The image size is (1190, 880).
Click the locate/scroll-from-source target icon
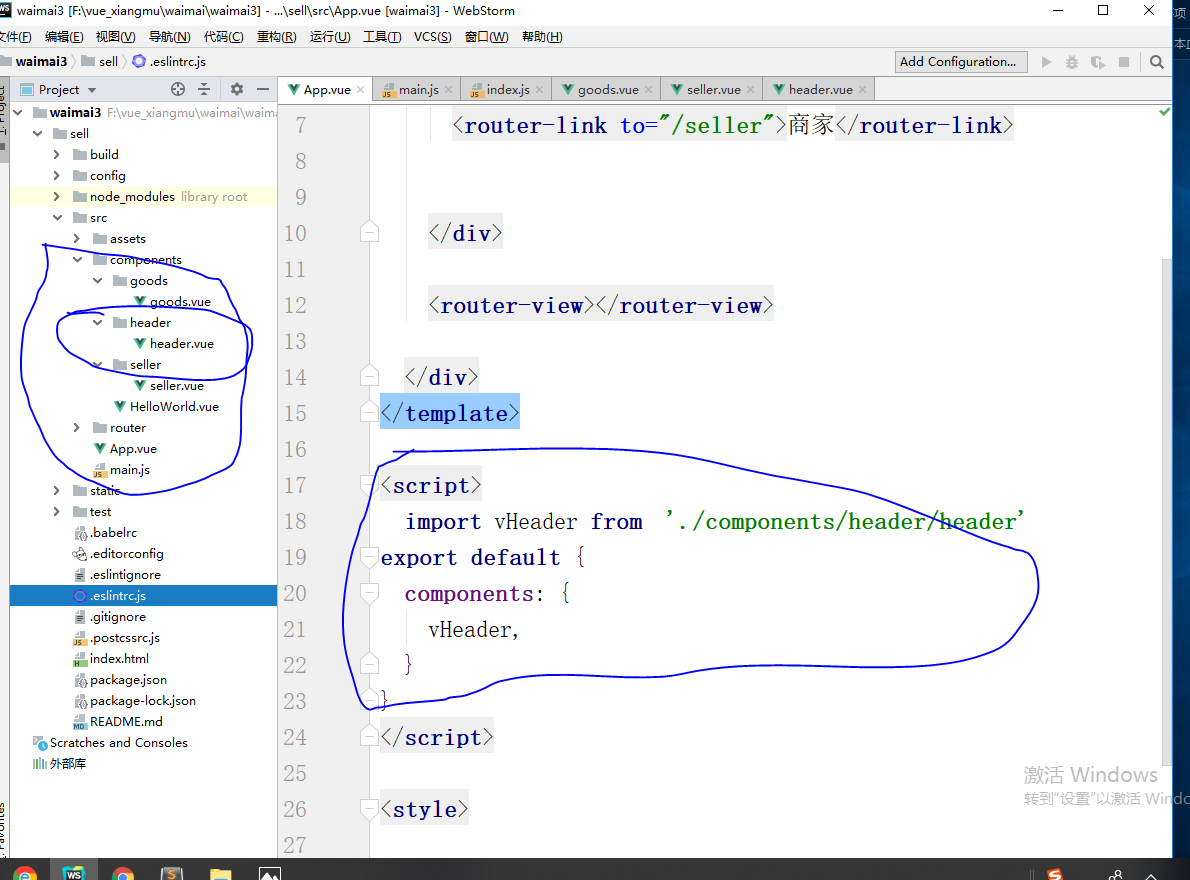point(178,89)
